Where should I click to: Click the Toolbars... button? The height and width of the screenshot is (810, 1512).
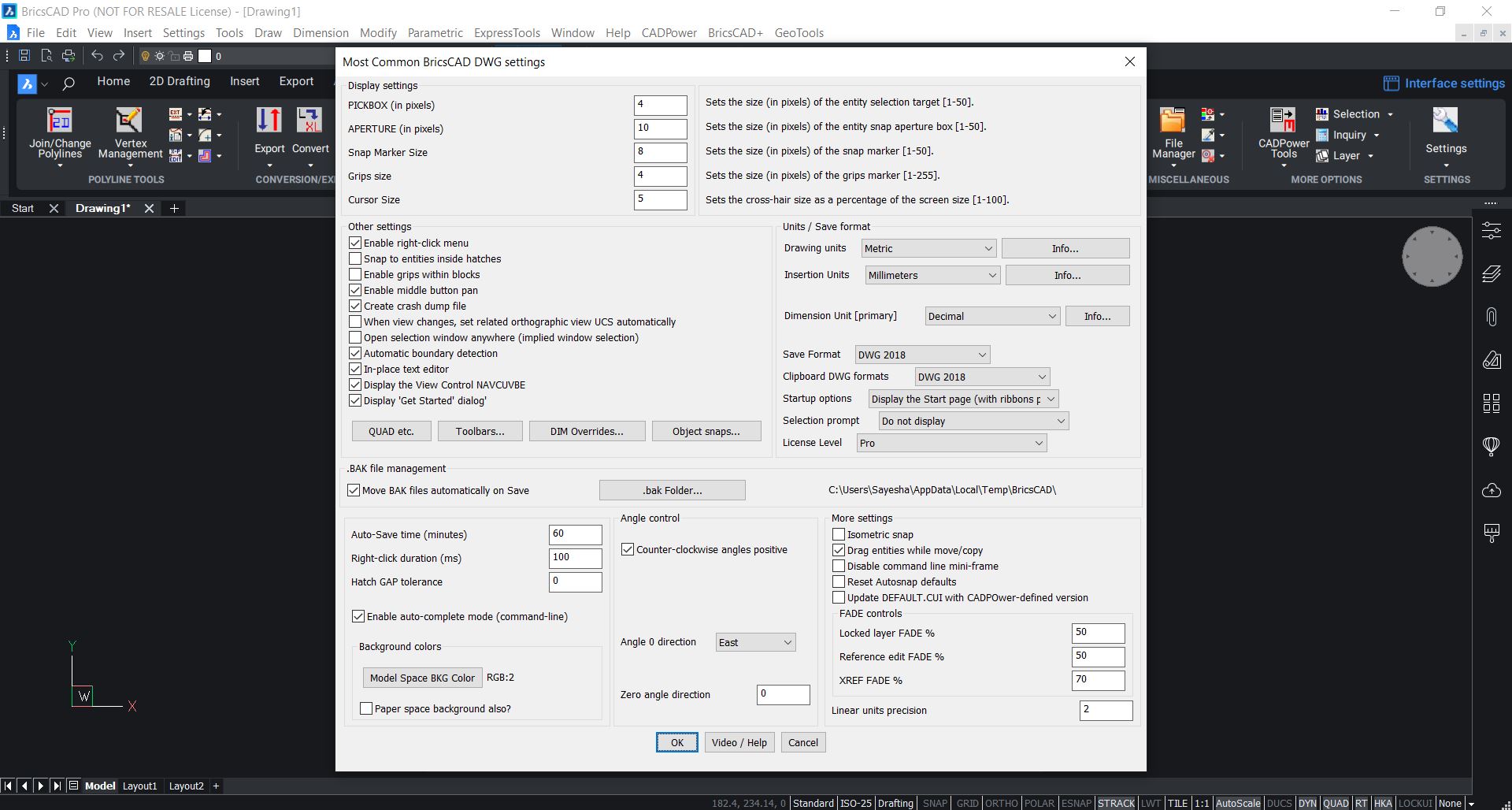(x=480, y=432)
